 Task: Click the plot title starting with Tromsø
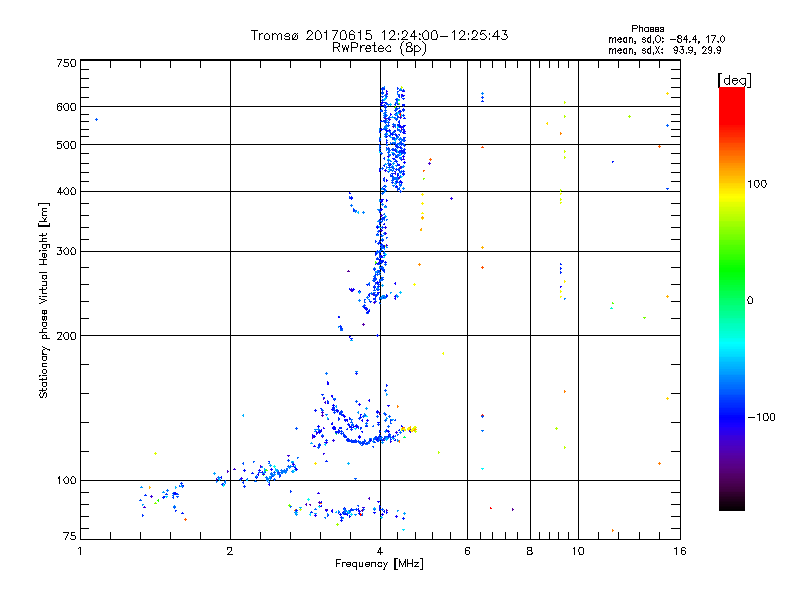click(379, 35)
